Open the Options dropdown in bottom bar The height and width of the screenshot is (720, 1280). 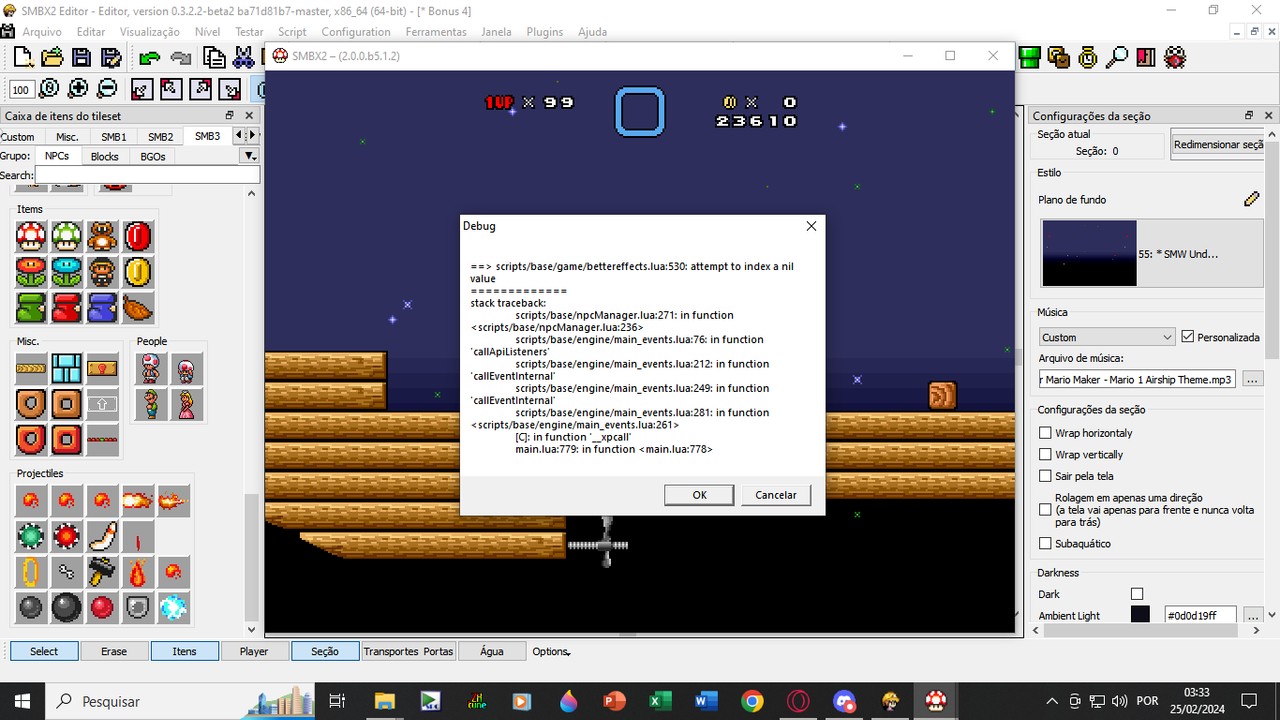click(x=551, y=651)
